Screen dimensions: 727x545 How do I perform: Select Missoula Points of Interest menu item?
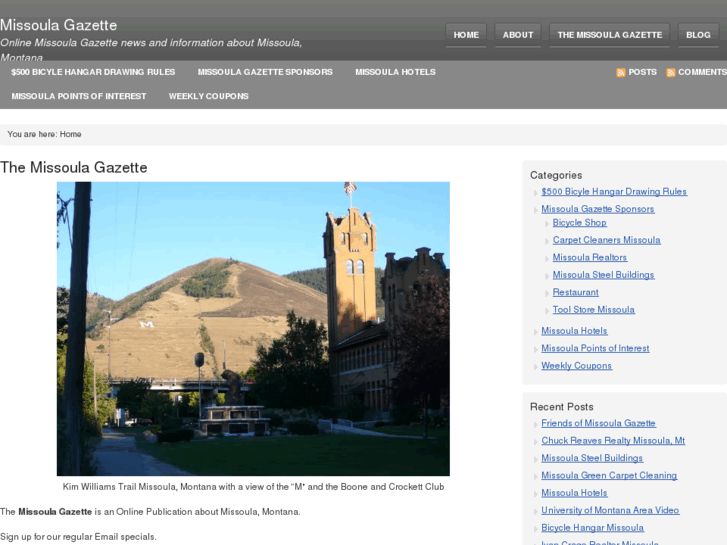79,96
